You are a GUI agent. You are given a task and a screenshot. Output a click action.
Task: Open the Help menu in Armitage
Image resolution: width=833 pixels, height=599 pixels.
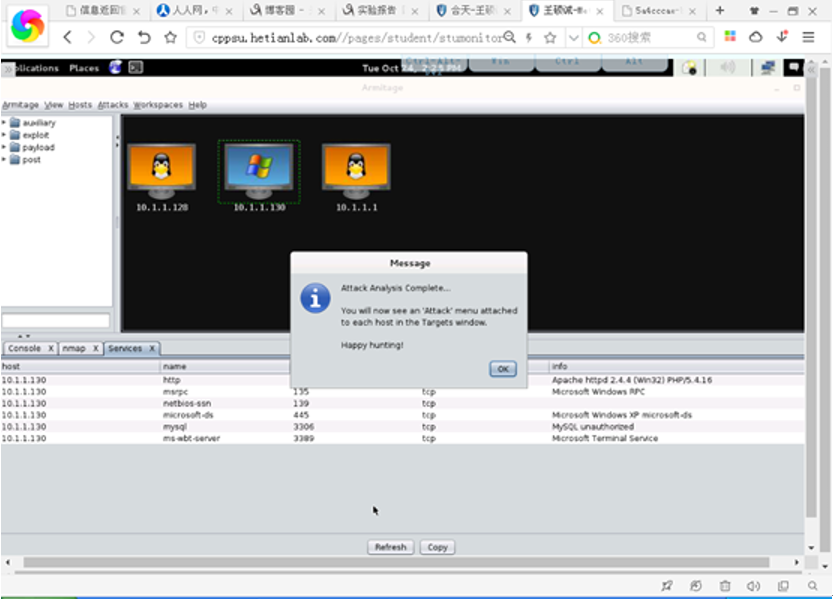[198, 105]
